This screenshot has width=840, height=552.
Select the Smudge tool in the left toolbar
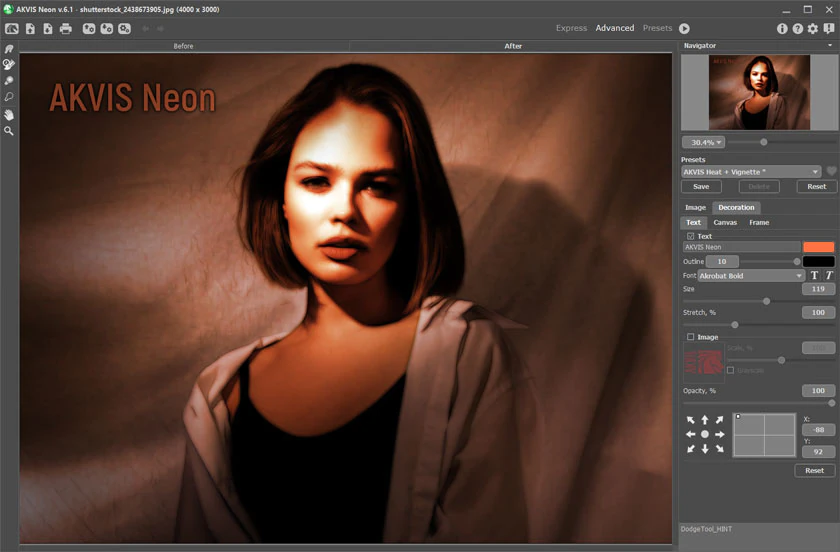click(x=9, y=49)
